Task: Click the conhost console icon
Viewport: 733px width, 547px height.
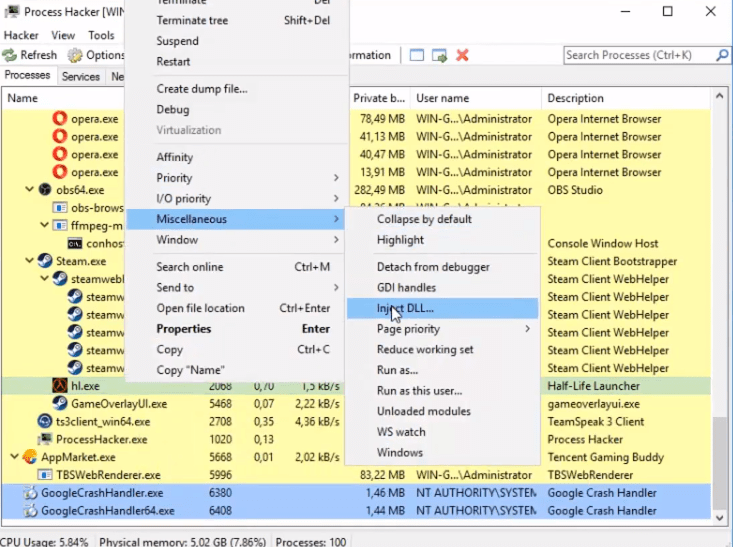Action: pos(75,244)
